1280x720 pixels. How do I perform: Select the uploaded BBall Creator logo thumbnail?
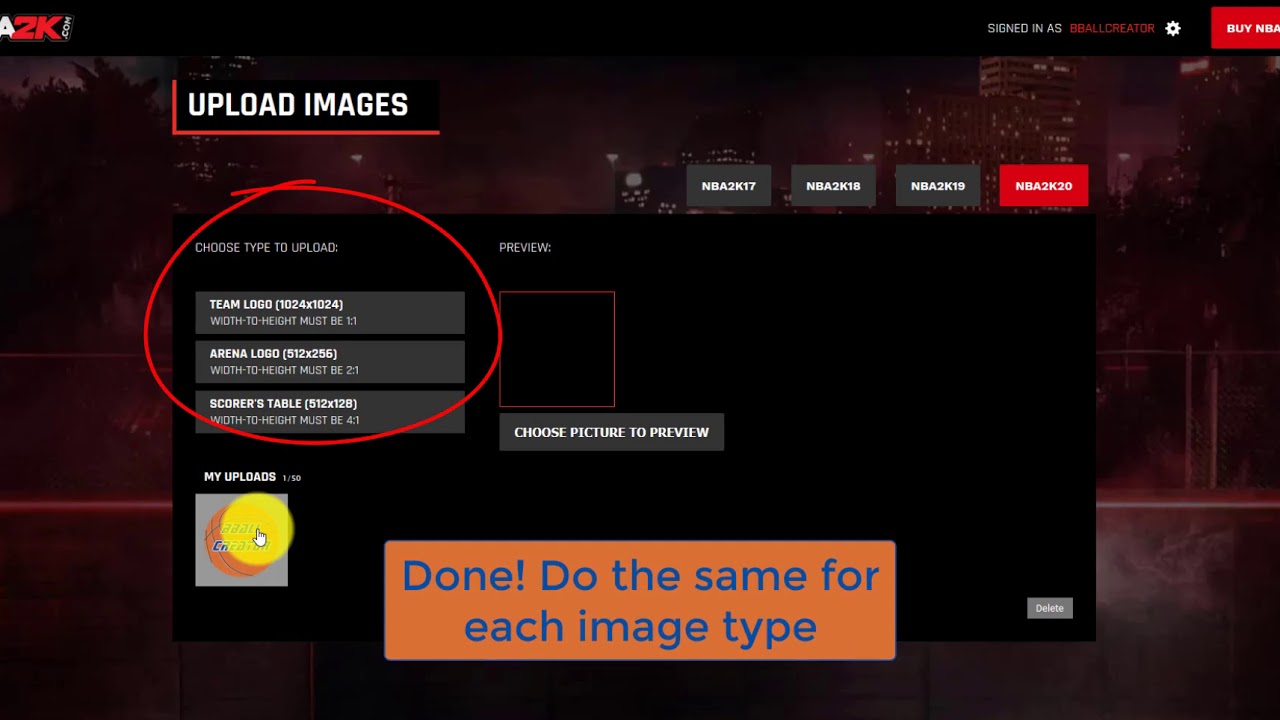pos(241,540)
